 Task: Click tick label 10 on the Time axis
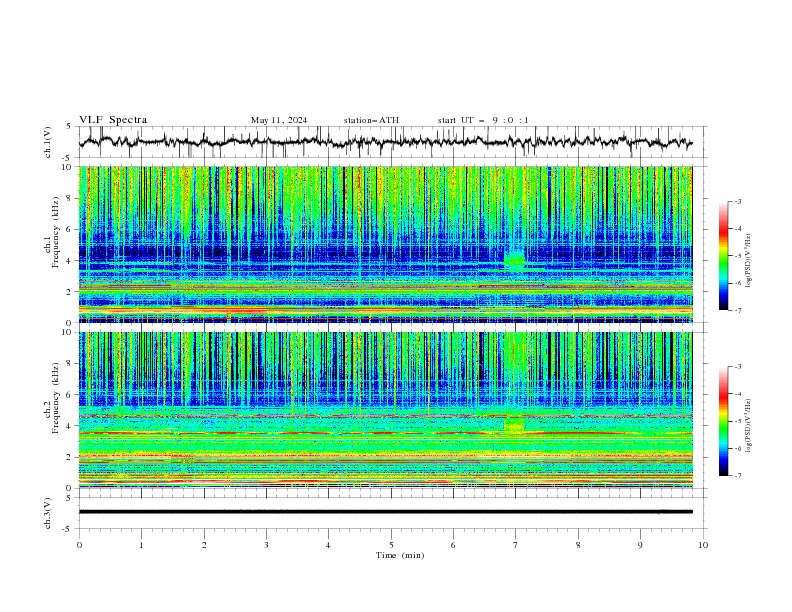[703, 545]
